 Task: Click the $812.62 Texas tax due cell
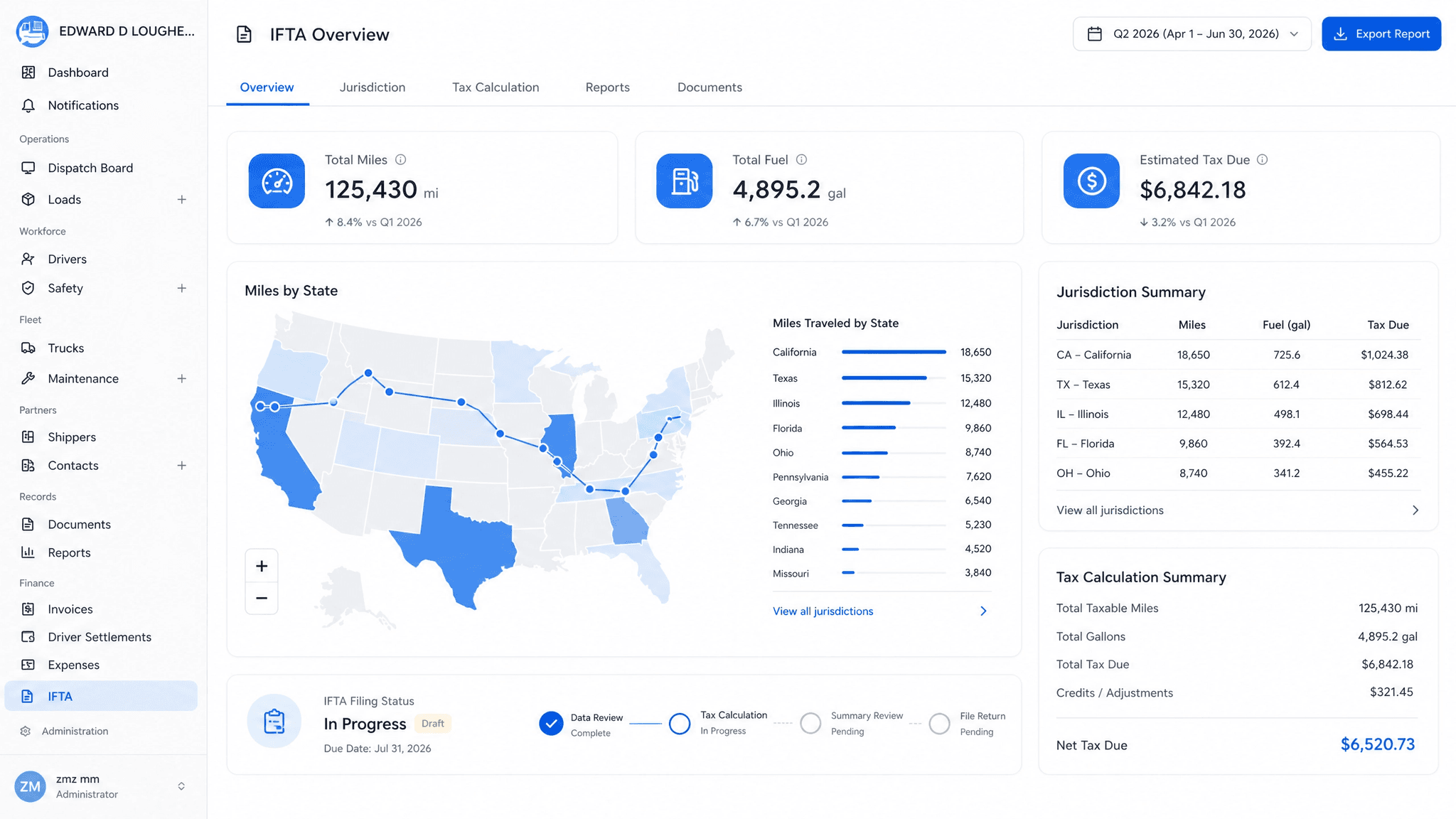coord(1387,385)
